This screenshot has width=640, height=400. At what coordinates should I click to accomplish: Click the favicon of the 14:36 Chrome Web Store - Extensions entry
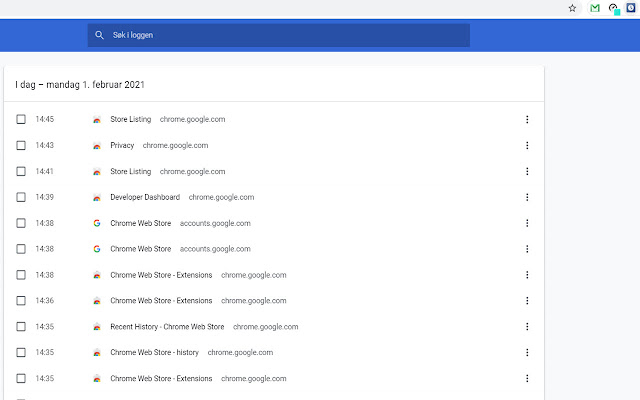97,301
